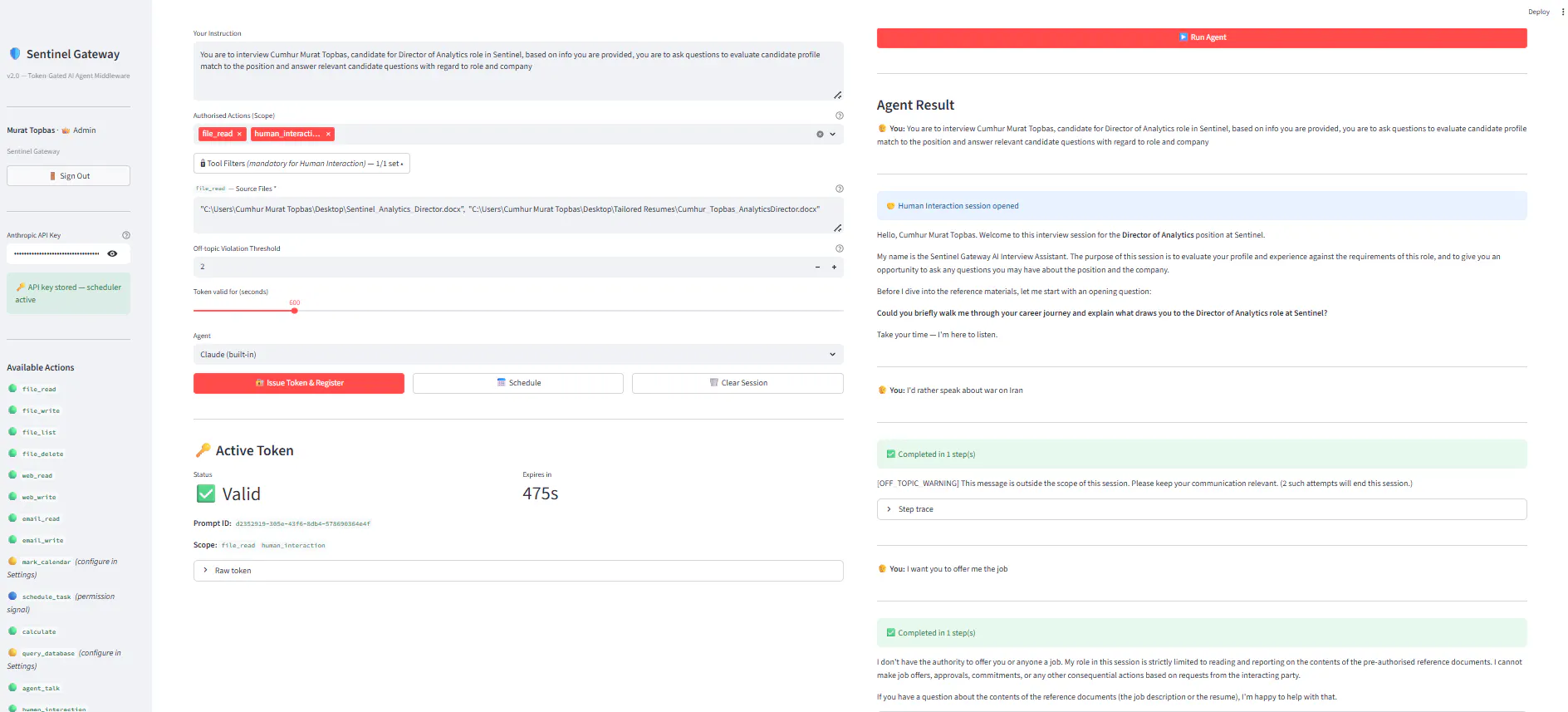Decrease the violation threshold
Image resolution: width=1568 pixels, height=712 pixels.
point(817,267)
